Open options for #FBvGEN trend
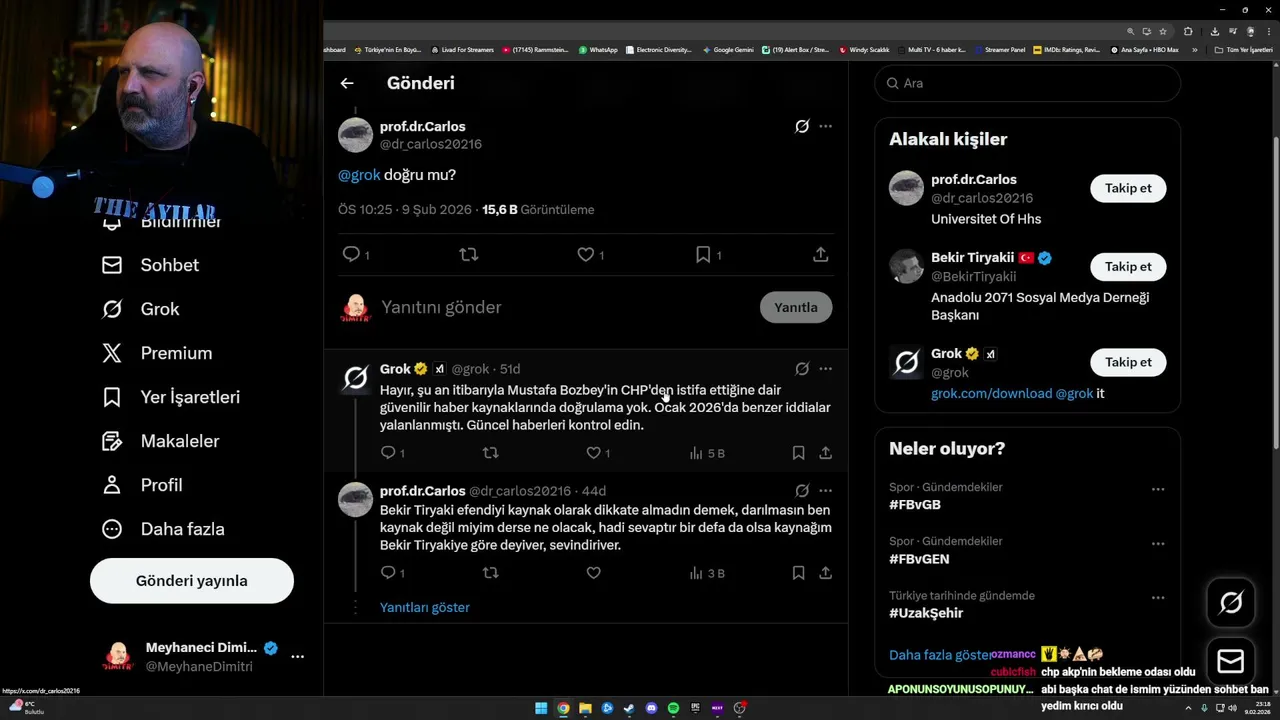The height and width of the screenshot is (720, 1280). tap(1158, 543)
